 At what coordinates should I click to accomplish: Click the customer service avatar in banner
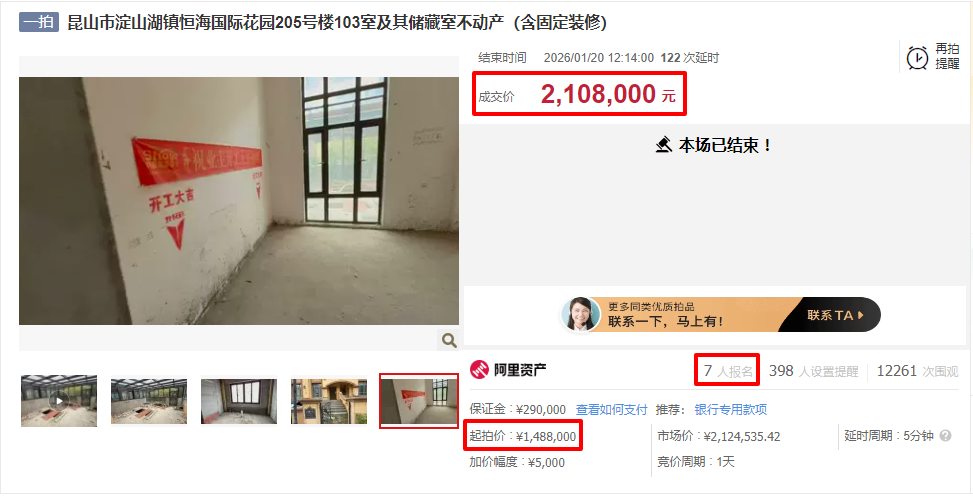(580, 314)
